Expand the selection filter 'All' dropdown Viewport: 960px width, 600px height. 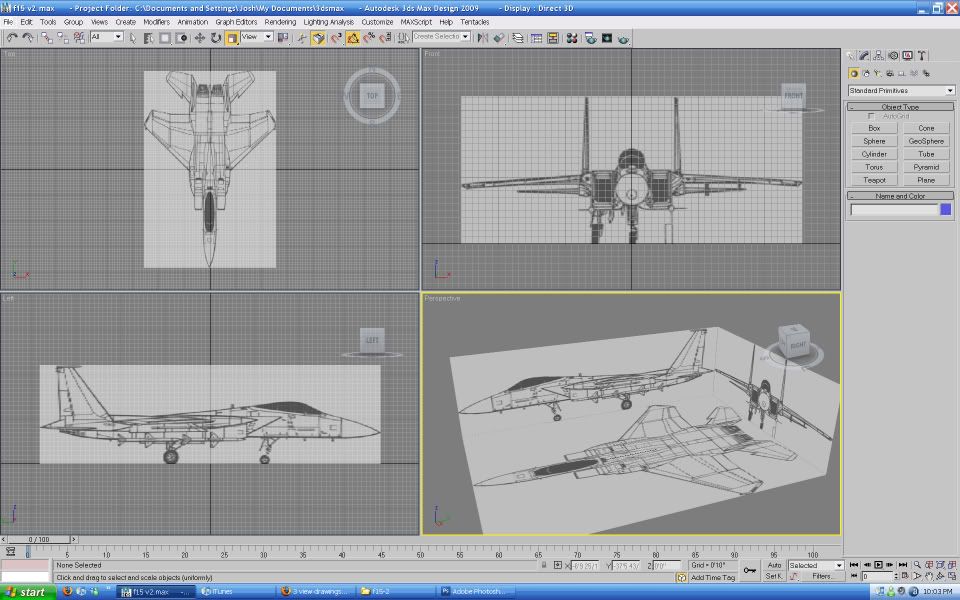pyautogui.click(x=106, y=37)
